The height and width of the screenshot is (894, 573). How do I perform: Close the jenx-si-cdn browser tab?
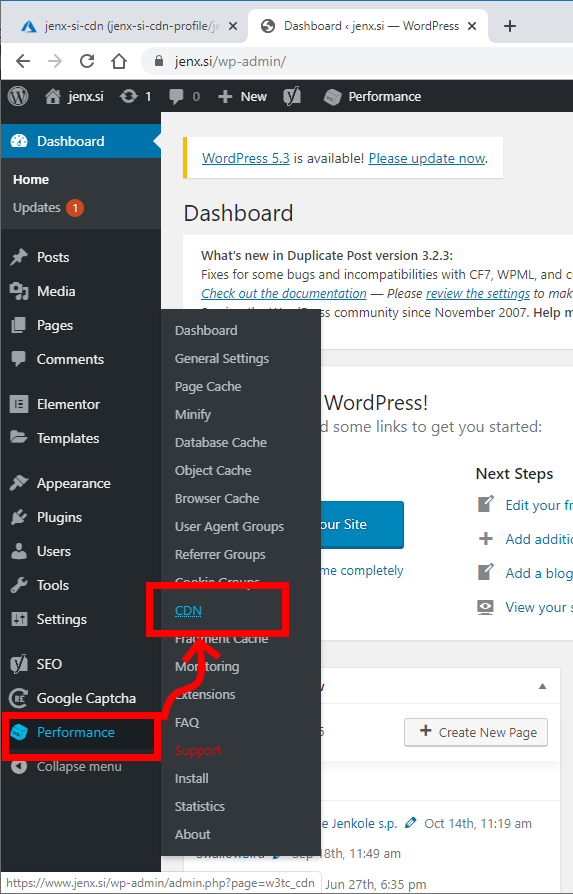[233, 26]
